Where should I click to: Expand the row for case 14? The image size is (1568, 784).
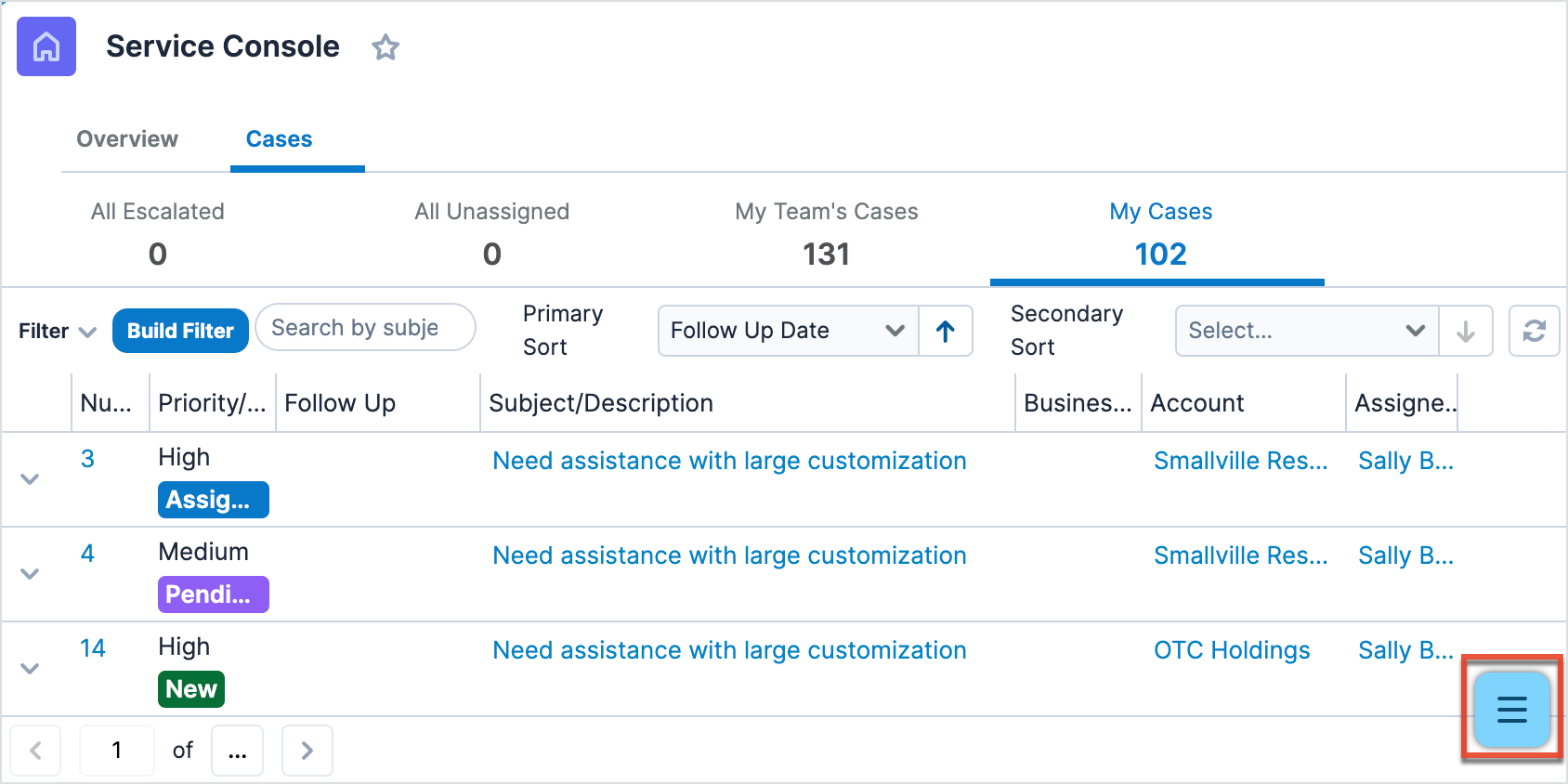click(30, 669)
